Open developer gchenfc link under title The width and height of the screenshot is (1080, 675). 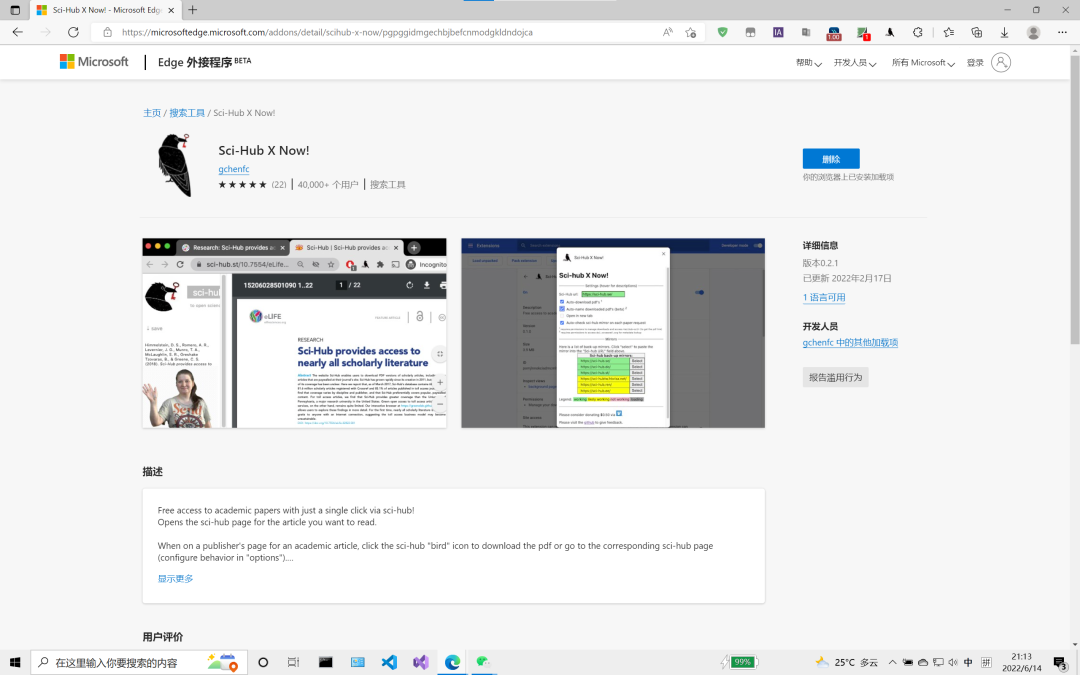[233, 169]
